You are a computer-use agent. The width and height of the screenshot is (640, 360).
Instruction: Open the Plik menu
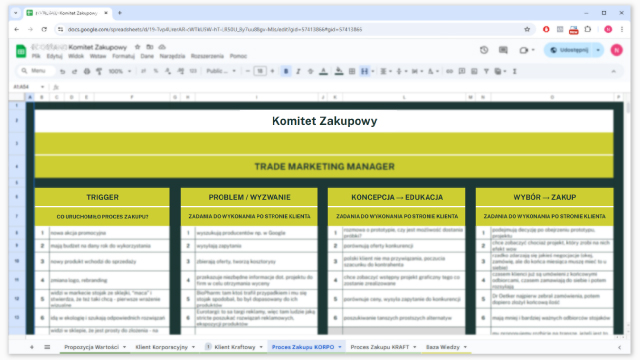pos(36,56)
